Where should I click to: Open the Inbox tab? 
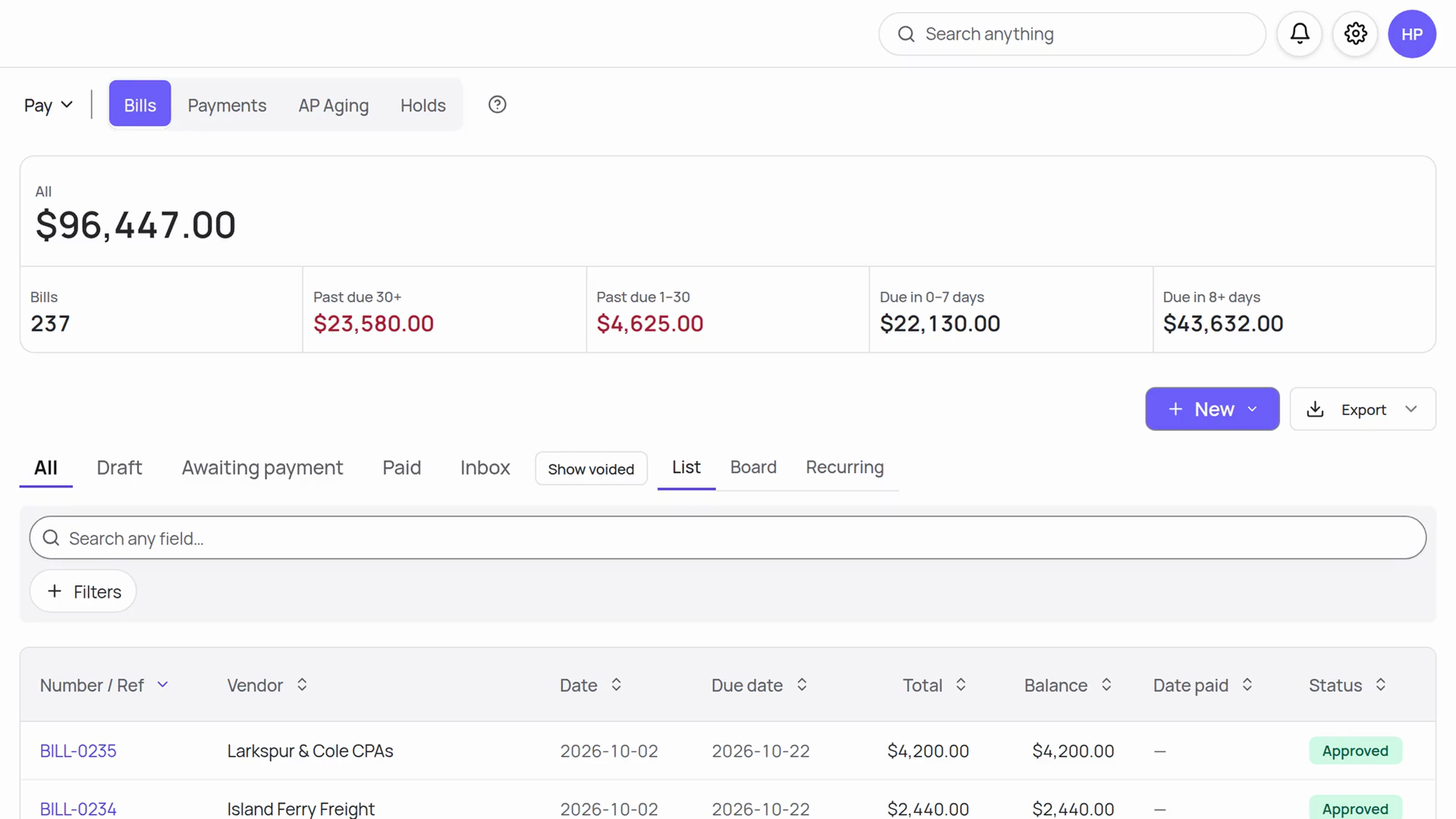(x=485, y=468)
